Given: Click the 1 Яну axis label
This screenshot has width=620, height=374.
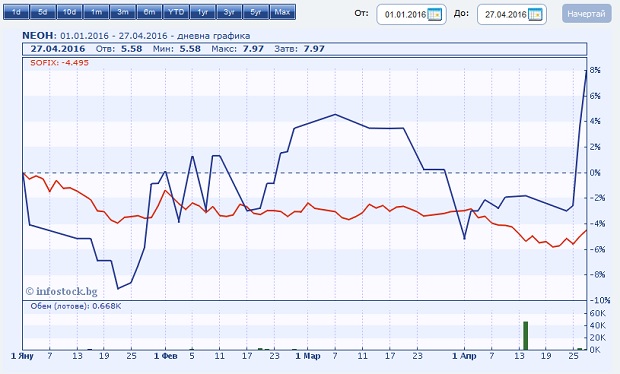Looking at the screenshot, I should coord(22,356).
